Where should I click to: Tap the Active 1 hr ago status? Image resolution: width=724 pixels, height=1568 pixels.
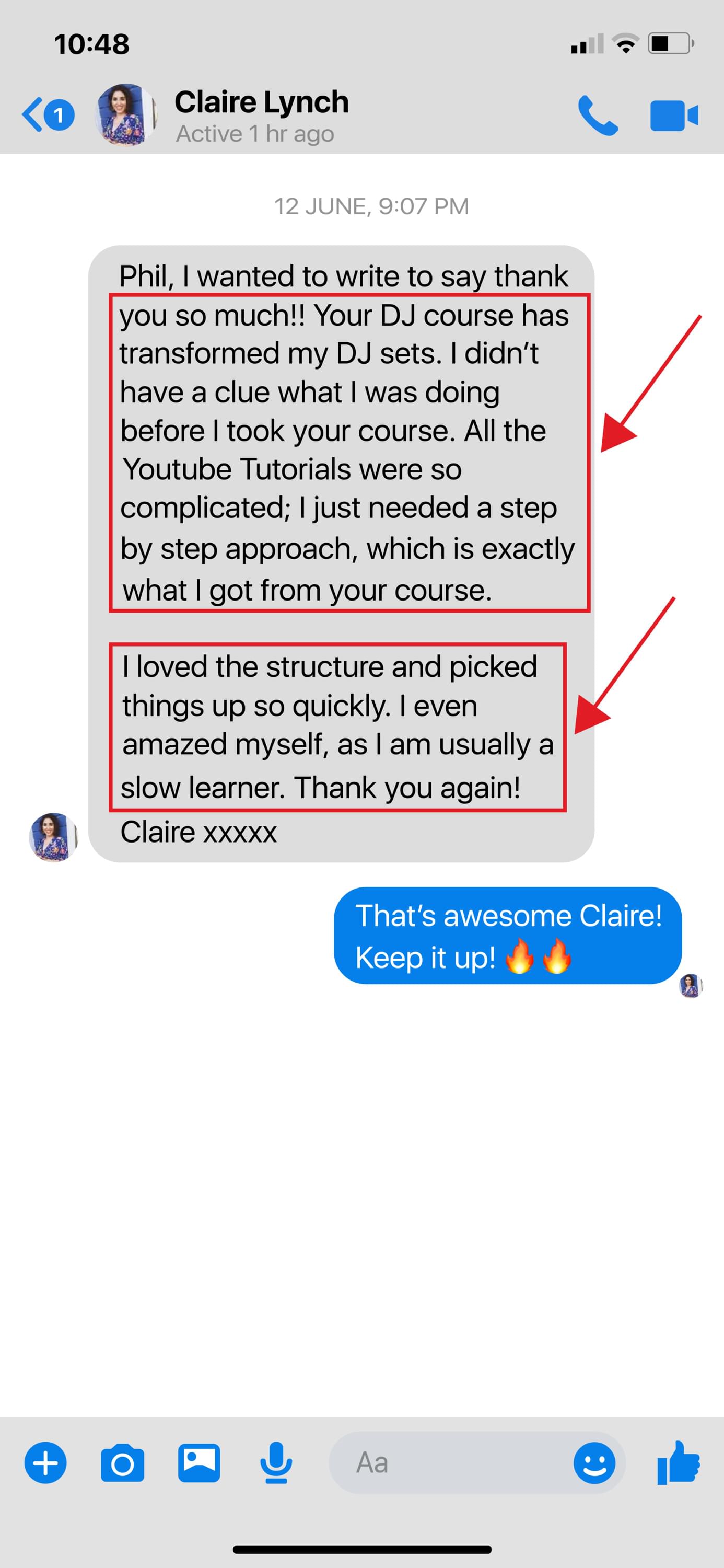(x=255, y=134)
